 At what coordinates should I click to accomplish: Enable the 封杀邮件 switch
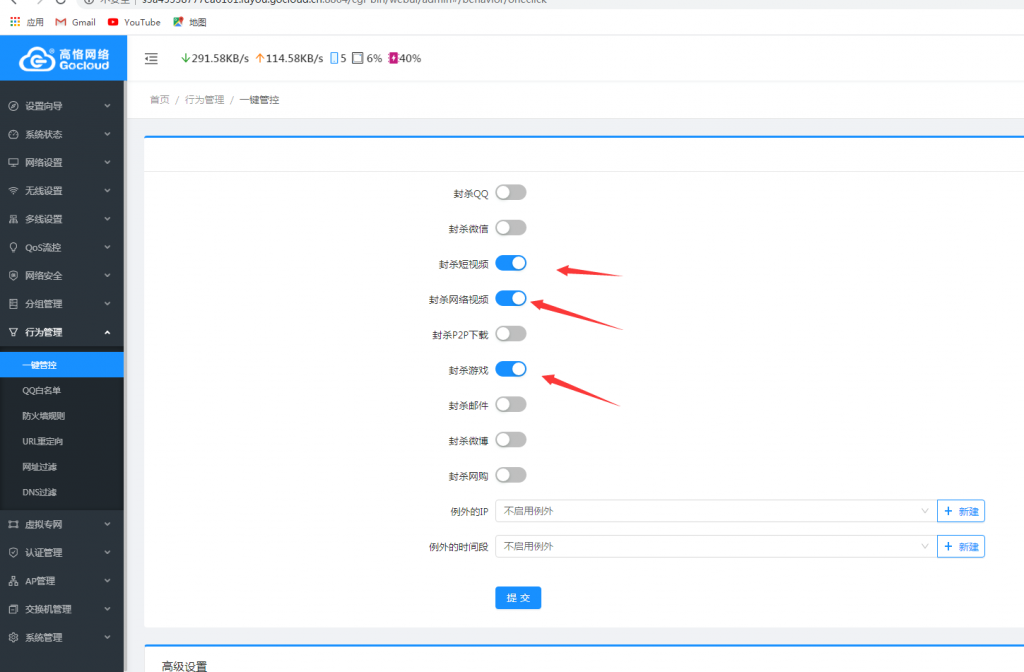tap(511, 404)
